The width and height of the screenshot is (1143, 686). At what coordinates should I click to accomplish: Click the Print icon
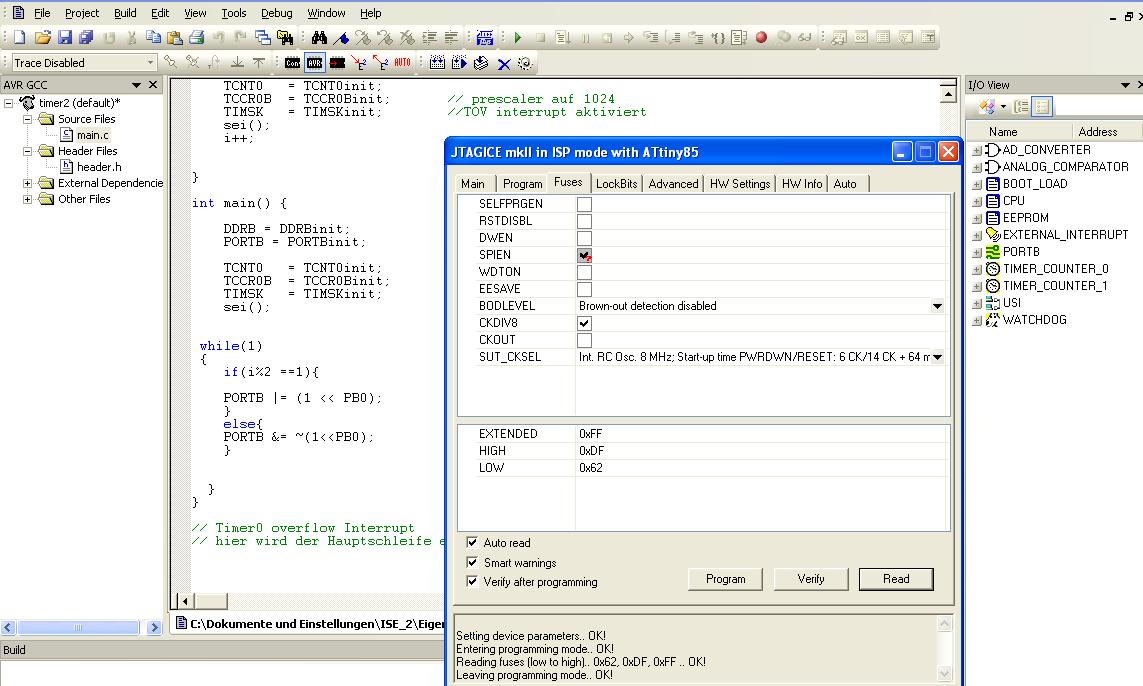[197, 37]
